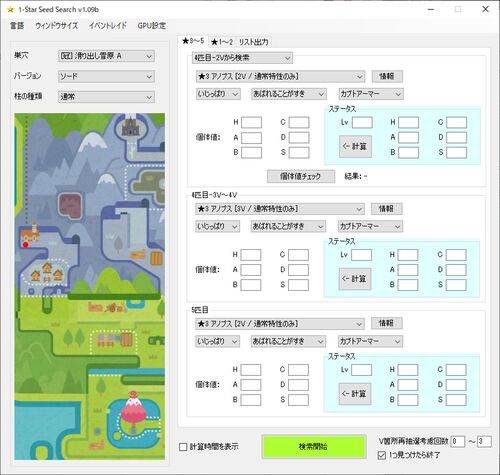
Task: Click the 情報 button in the 5匹目 group
Action: tap(387, 323)
